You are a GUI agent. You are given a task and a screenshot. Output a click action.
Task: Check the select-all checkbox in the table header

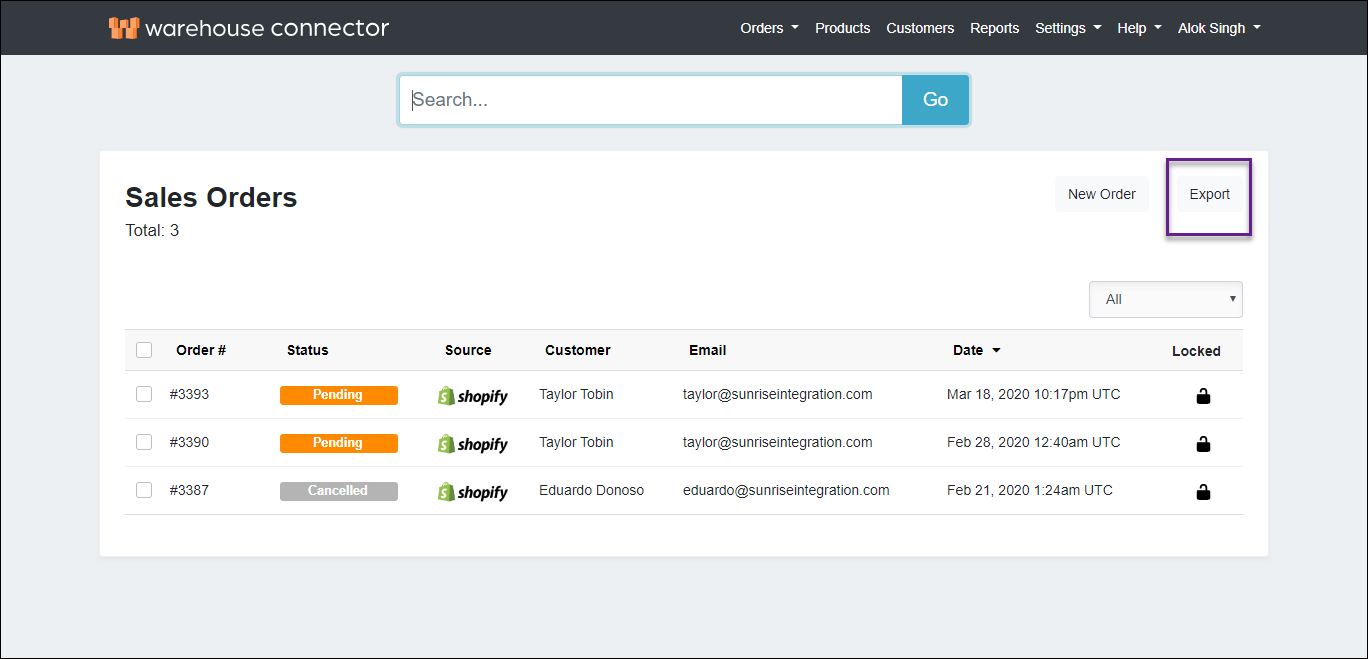(x=143, y=350)
